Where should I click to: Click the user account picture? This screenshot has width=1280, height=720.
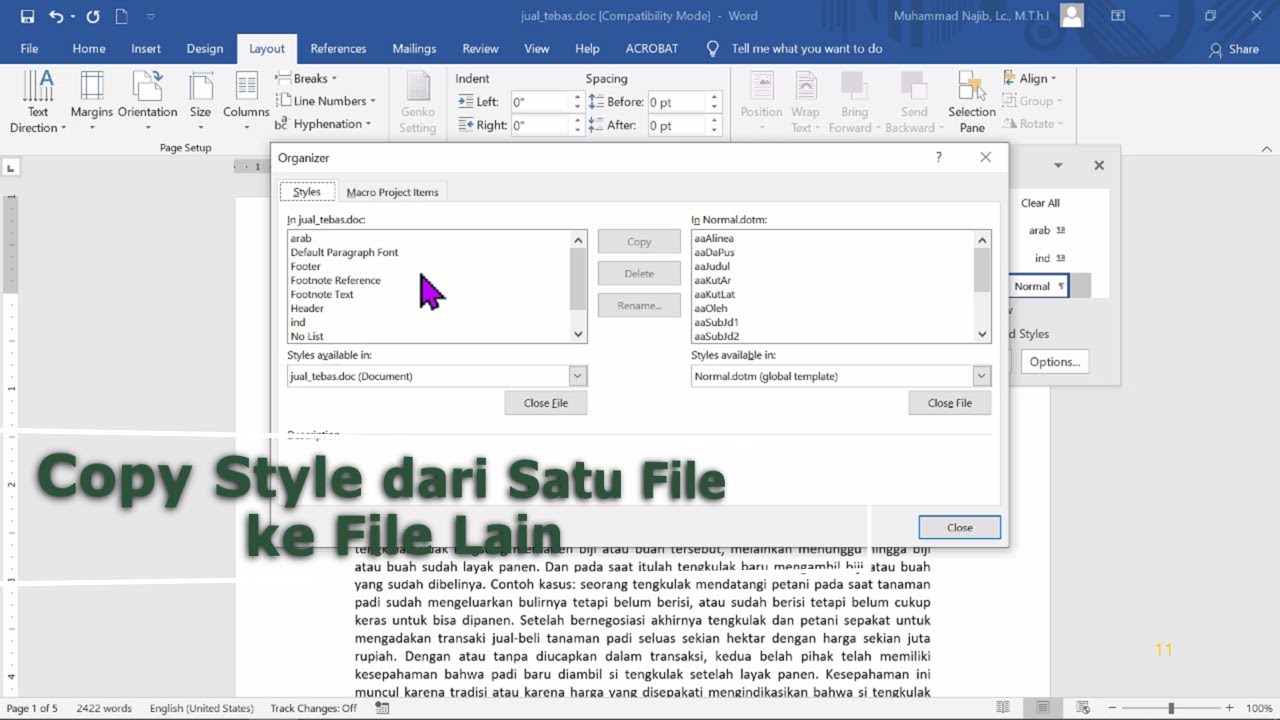pos(1071,15)
